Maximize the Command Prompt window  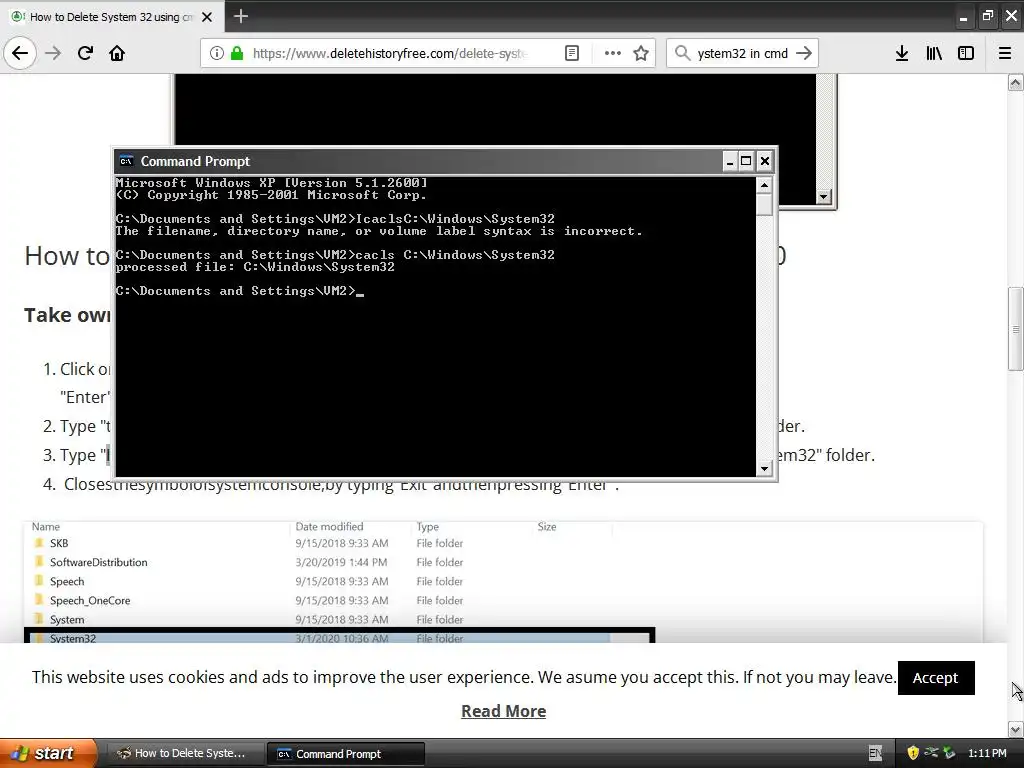tap(746, 161)
